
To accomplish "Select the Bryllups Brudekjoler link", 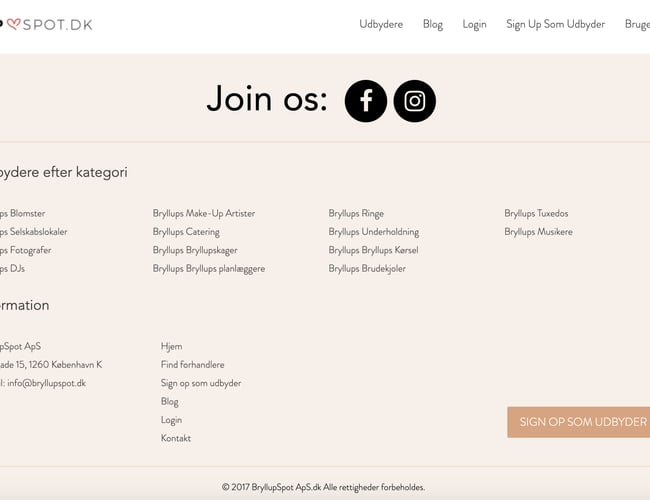I will pos(367,269).
